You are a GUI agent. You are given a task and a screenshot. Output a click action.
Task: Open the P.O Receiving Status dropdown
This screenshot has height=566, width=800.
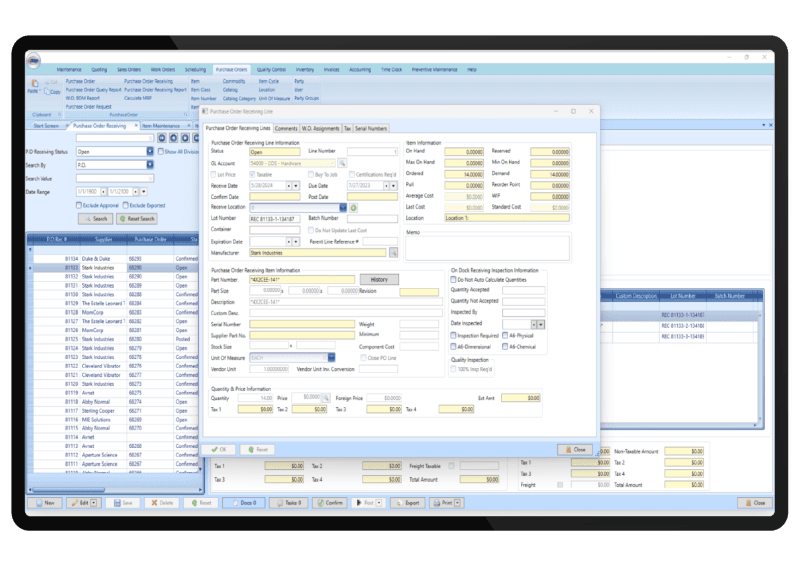coord(150,151)
